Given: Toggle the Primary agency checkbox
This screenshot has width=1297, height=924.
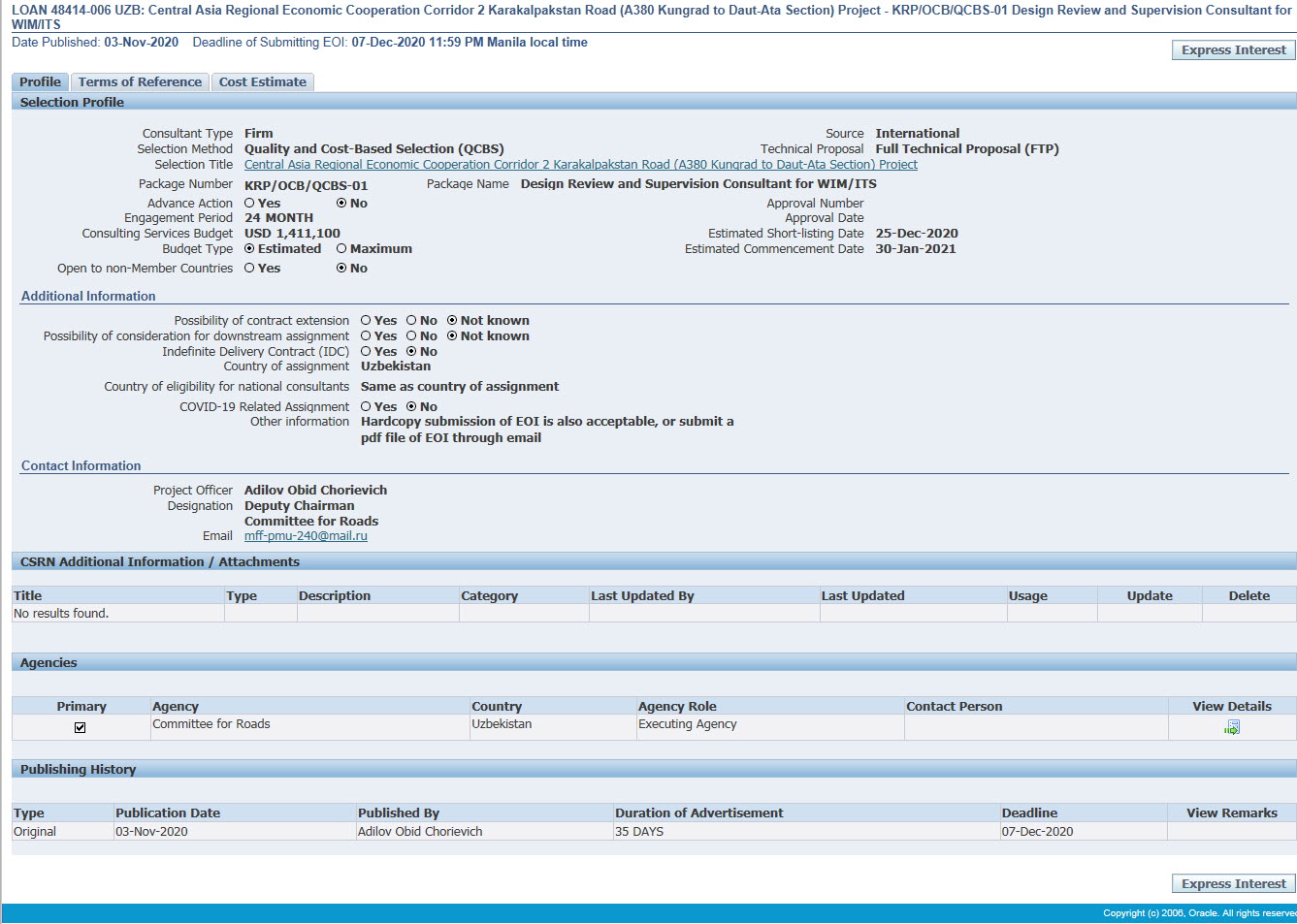Looking at the screenshot, I should click(81, 727).
